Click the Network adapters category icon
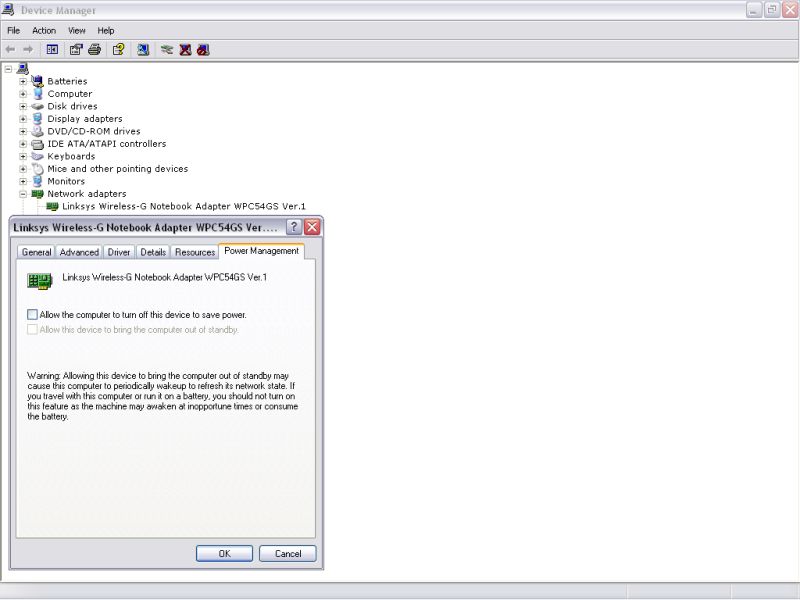The image size is (800, 600). click(37, 194)
